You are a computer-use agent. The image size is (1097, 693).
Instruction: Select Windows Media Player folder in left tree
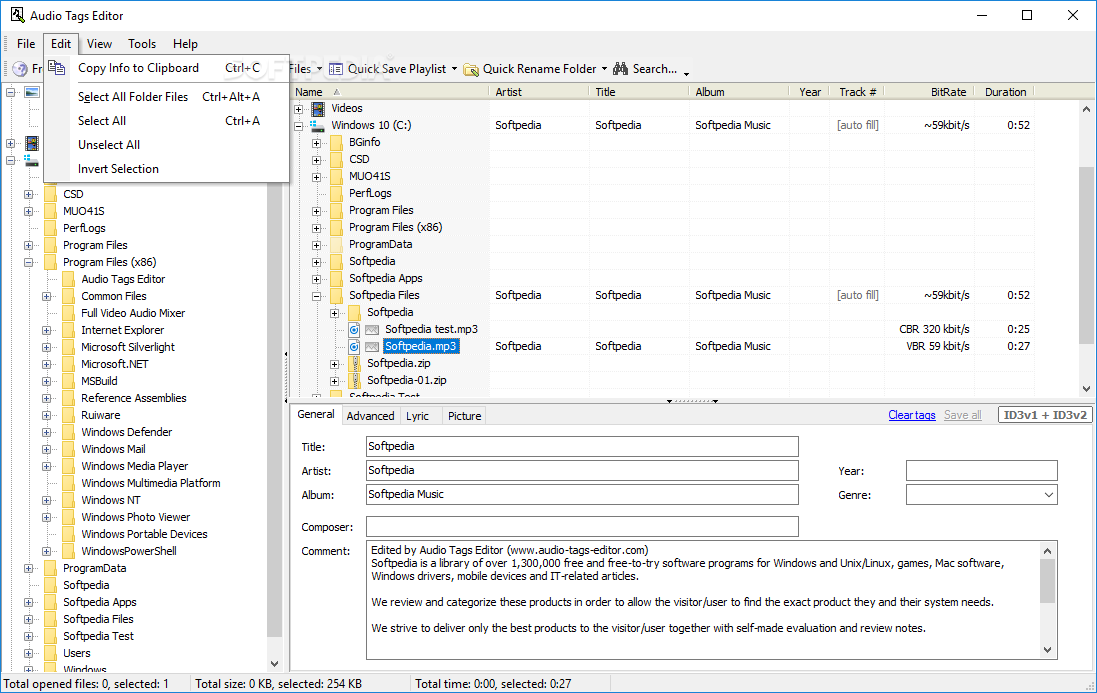[x=134, y=466]
